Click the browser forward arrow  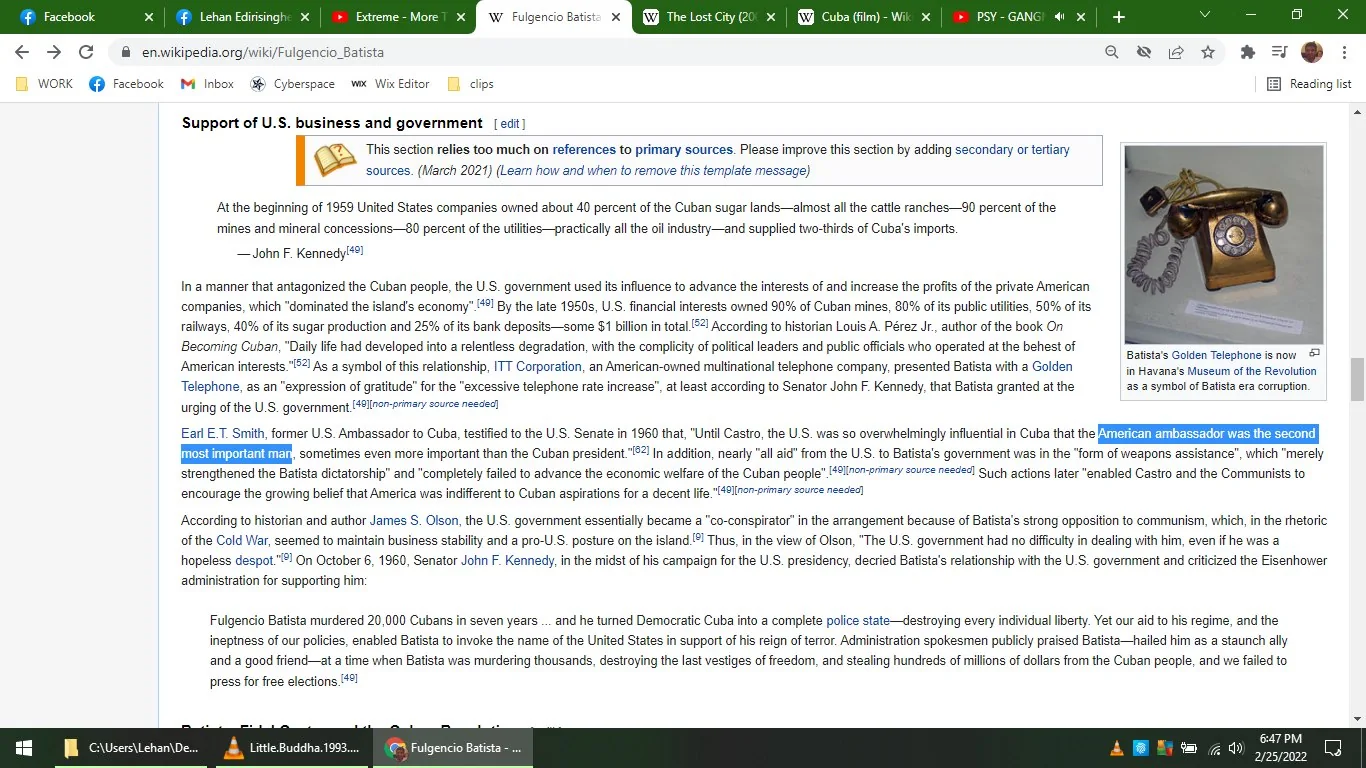click(54, 52)
